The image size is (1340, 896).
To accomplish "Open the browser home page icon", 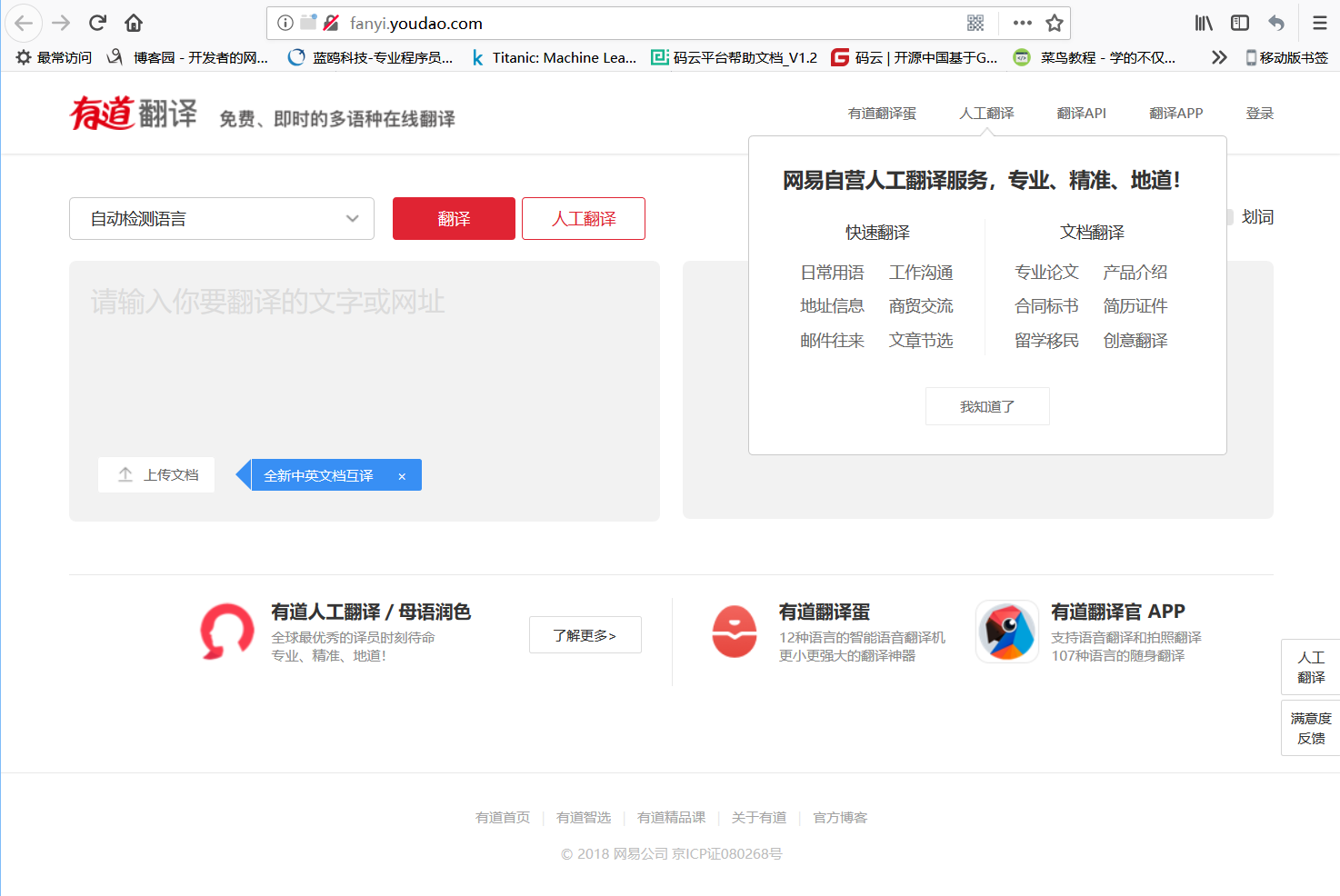I will pyautogui.click(x=134, y=23).
